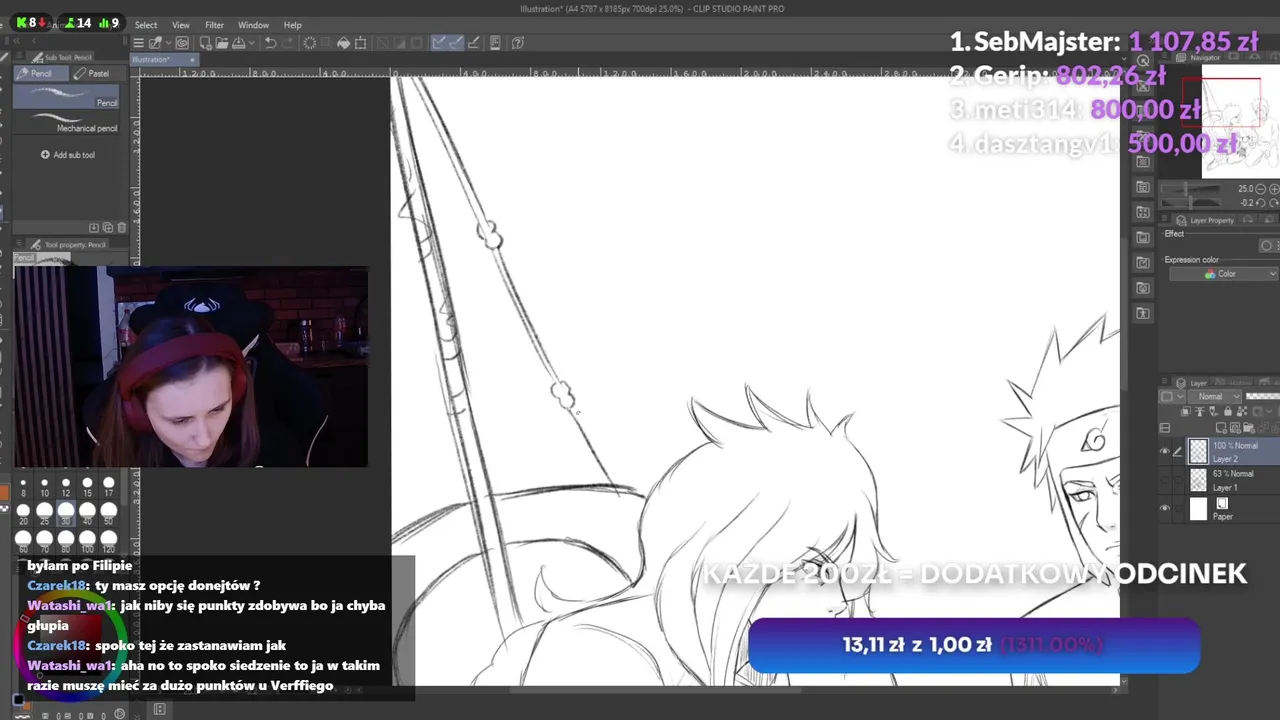
Task: Expand arrow next to CLIP STUDIO icon
Action: (x=169, y=42)
